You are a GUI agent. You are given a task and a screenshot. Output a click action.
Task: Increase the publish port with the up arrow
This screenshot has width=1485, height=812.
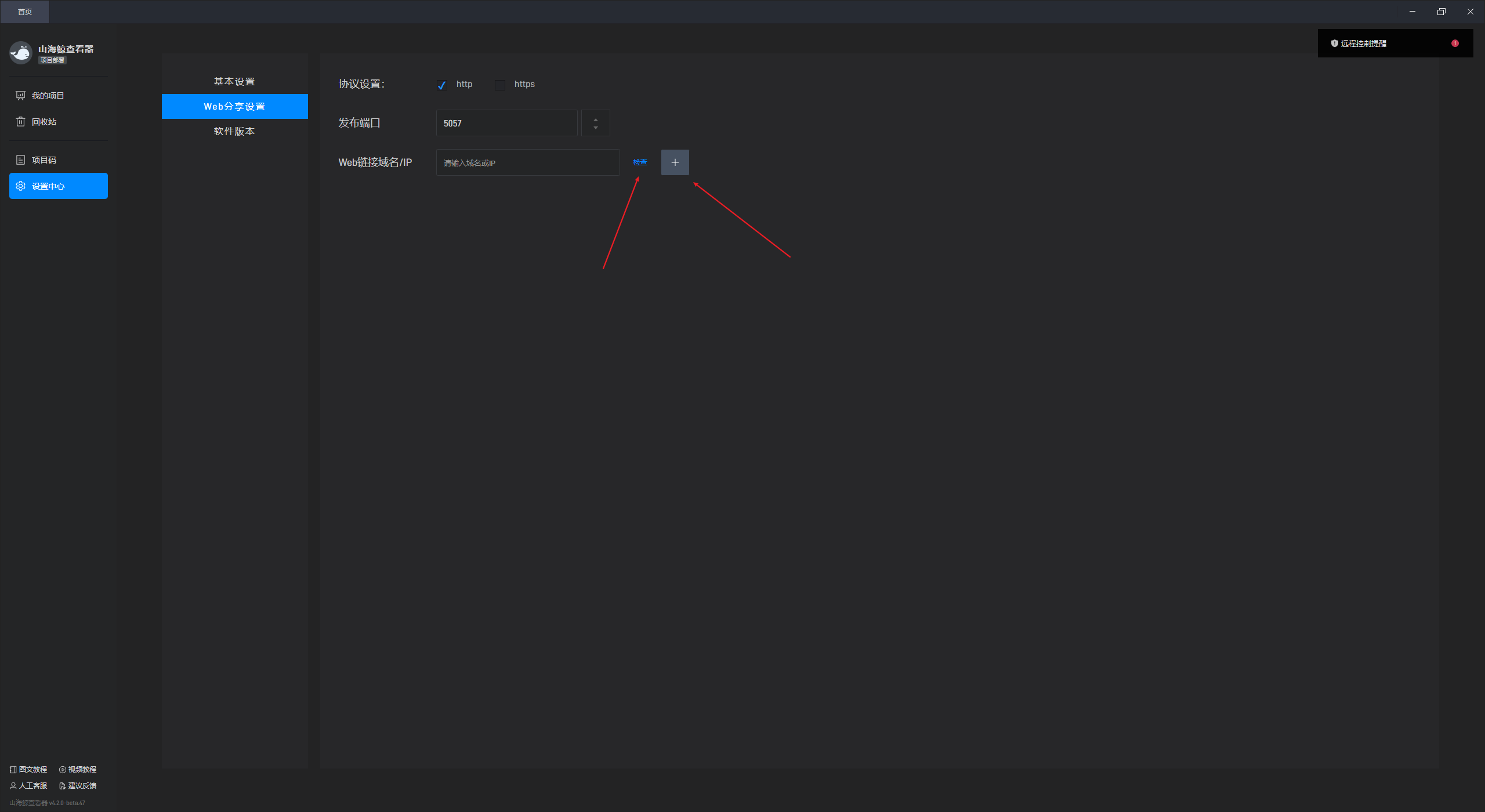click(596, 119)
